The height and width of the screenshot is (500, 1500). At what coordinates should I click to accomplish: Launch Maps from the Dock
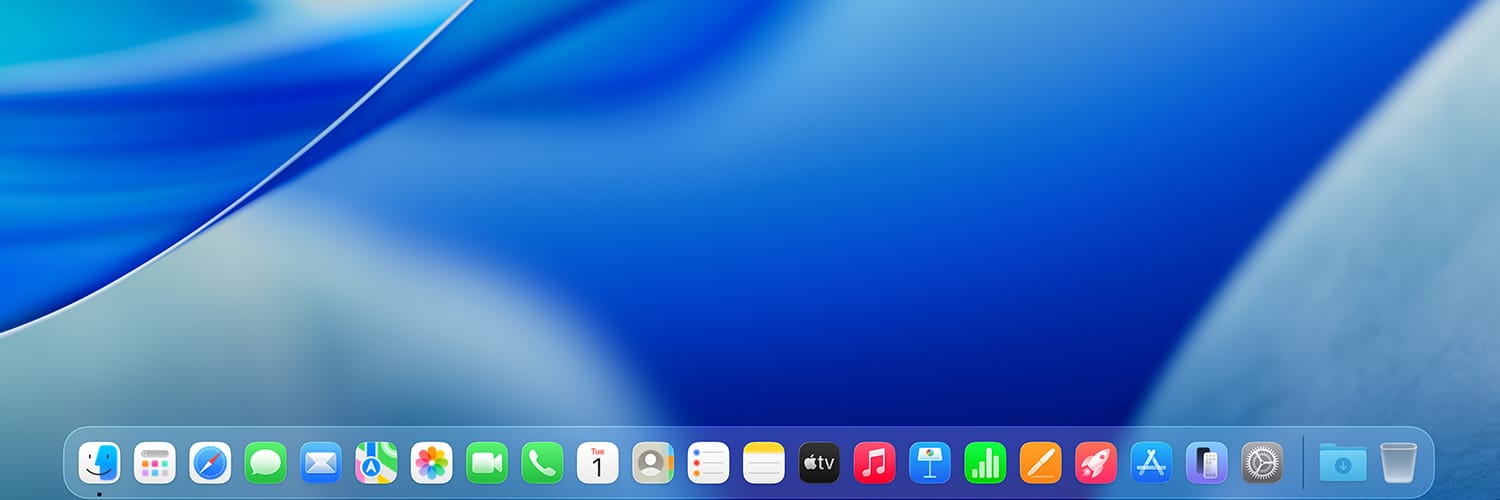click(x=376, y=463)
